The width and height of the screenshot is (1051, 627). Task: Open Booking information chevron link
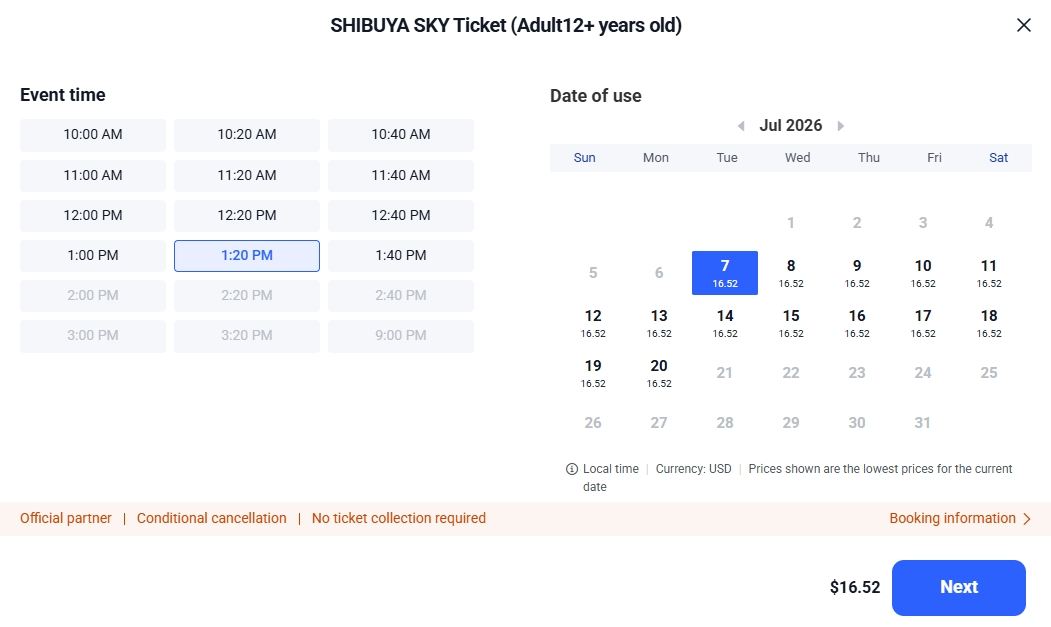(960, 518)
